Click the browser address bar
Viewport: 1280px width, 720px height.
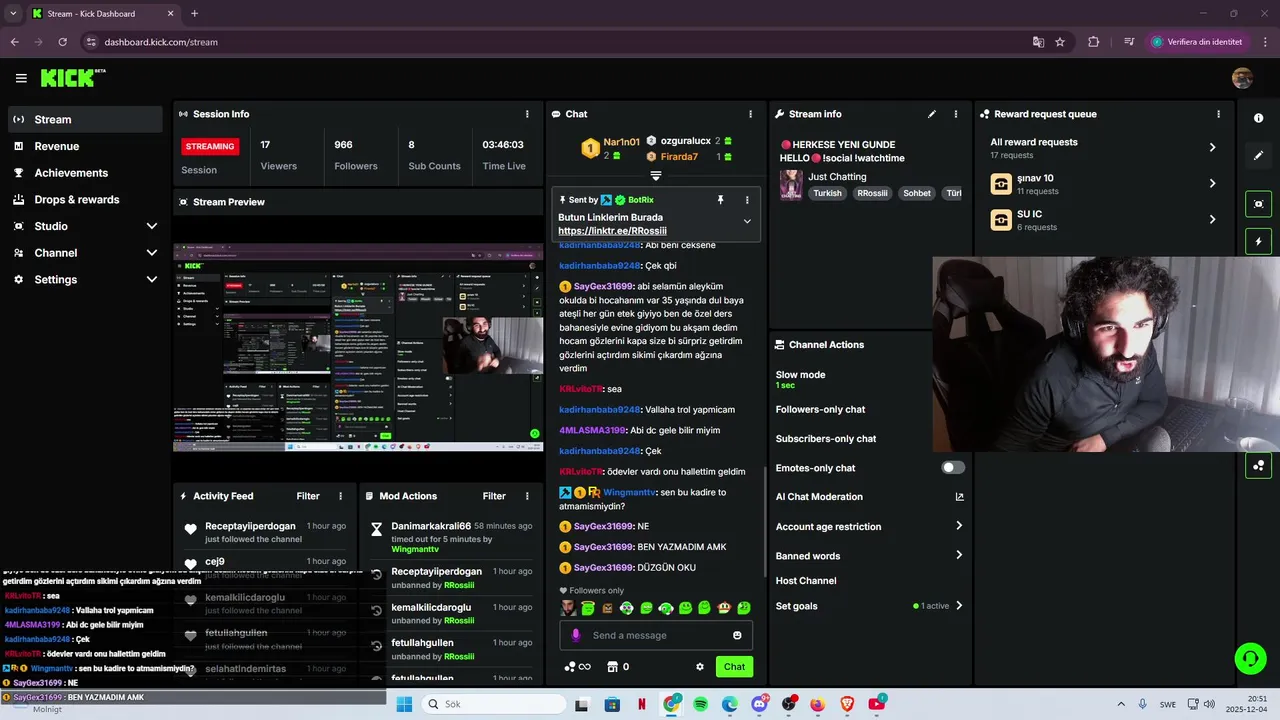560,42
